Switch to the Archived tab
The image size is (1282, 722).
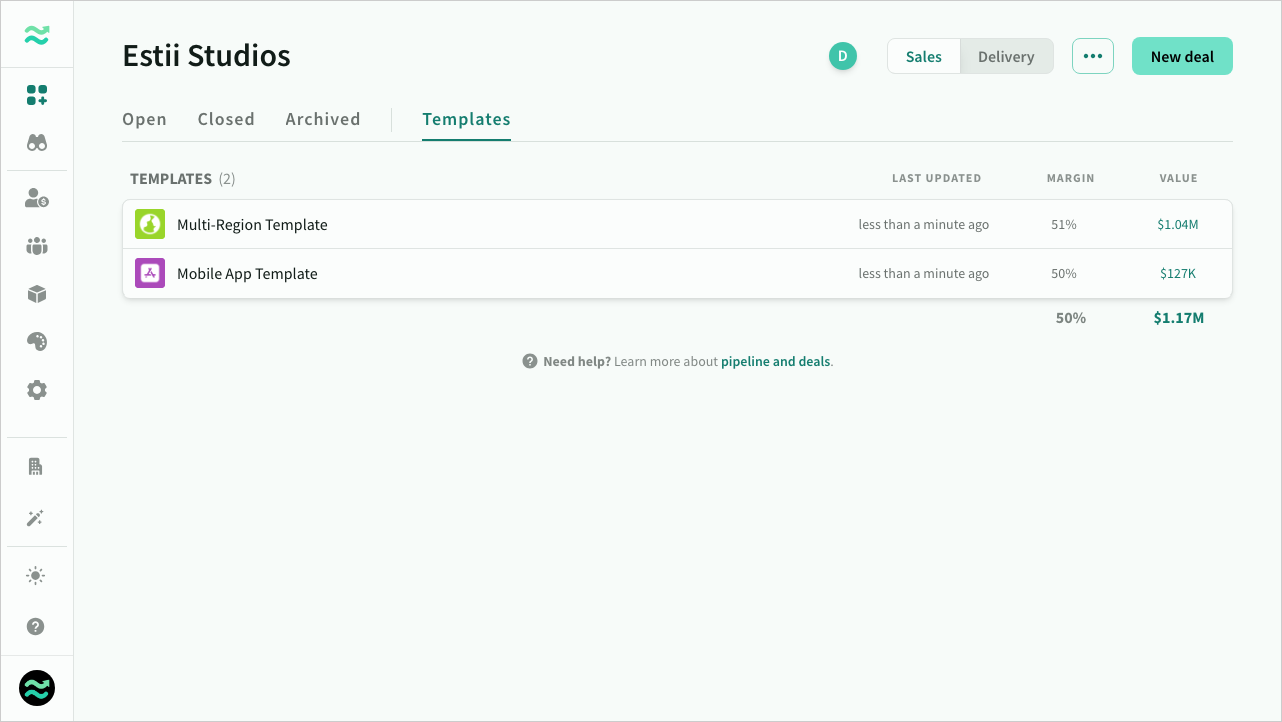click(323, 118)
